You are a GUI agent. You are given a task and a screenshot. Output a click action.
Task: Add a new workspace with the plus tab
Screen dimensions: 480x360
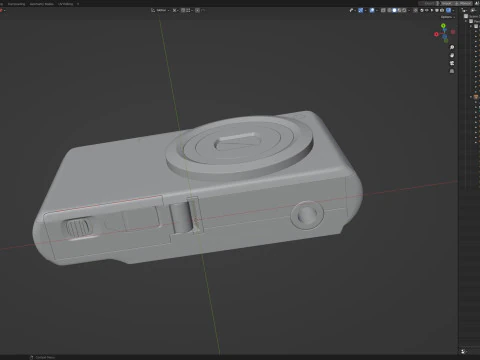click(x=78, y=4)
